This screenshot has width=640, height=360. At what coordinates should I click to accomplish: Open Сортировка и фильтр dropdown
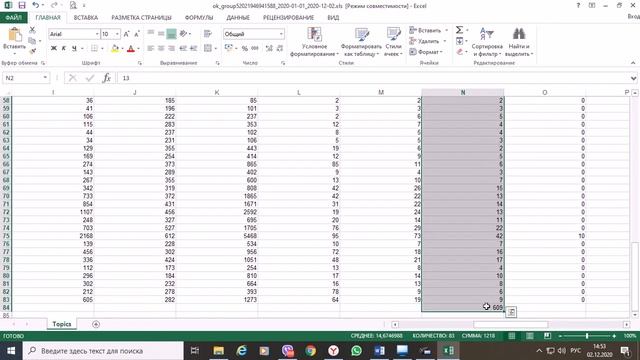point(487,42)
